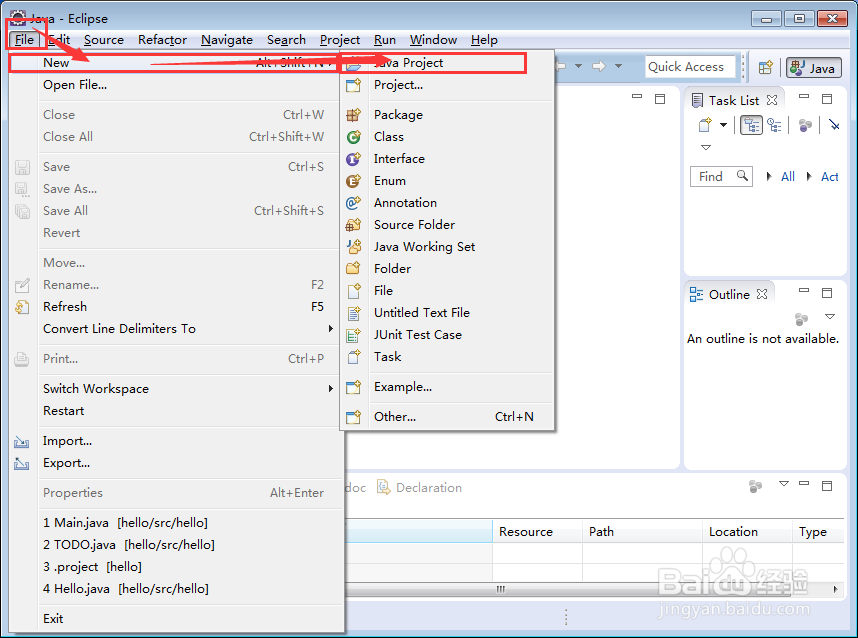
Task: Open the Source menu
Action: [103, 40]
